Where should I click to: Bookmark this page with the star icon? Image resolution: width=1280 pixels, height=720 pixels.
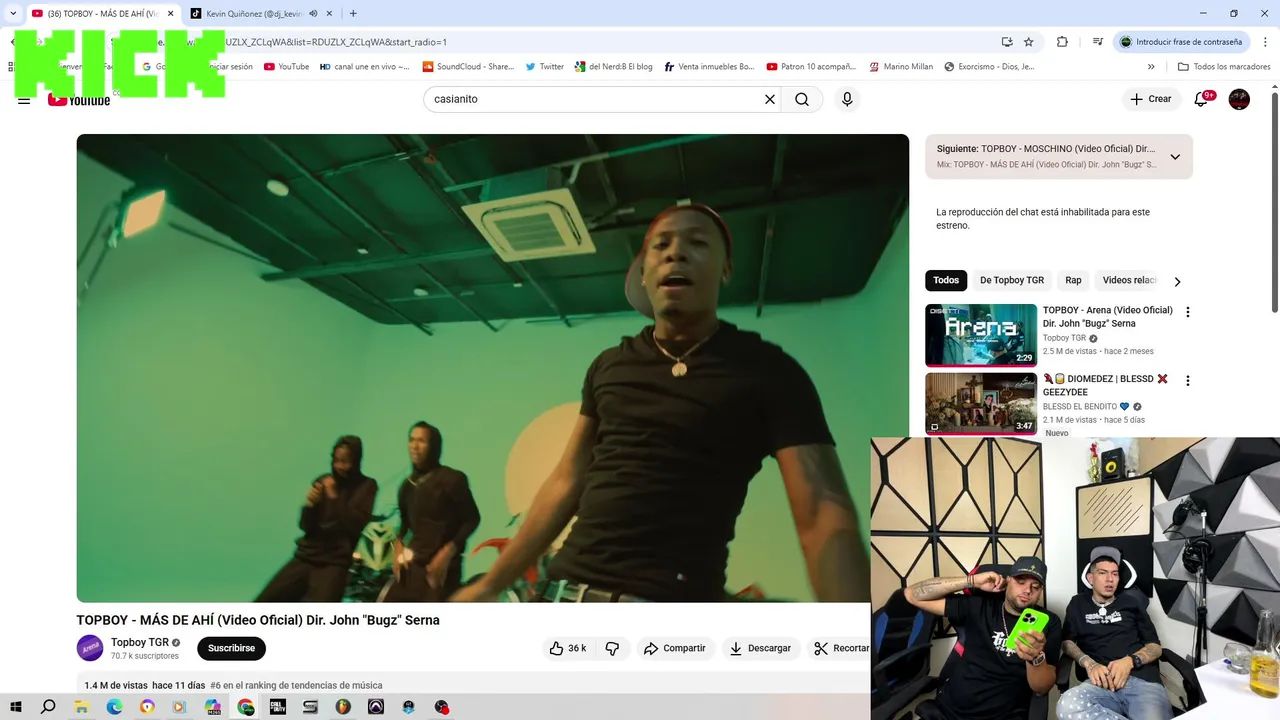[1028, 42]
